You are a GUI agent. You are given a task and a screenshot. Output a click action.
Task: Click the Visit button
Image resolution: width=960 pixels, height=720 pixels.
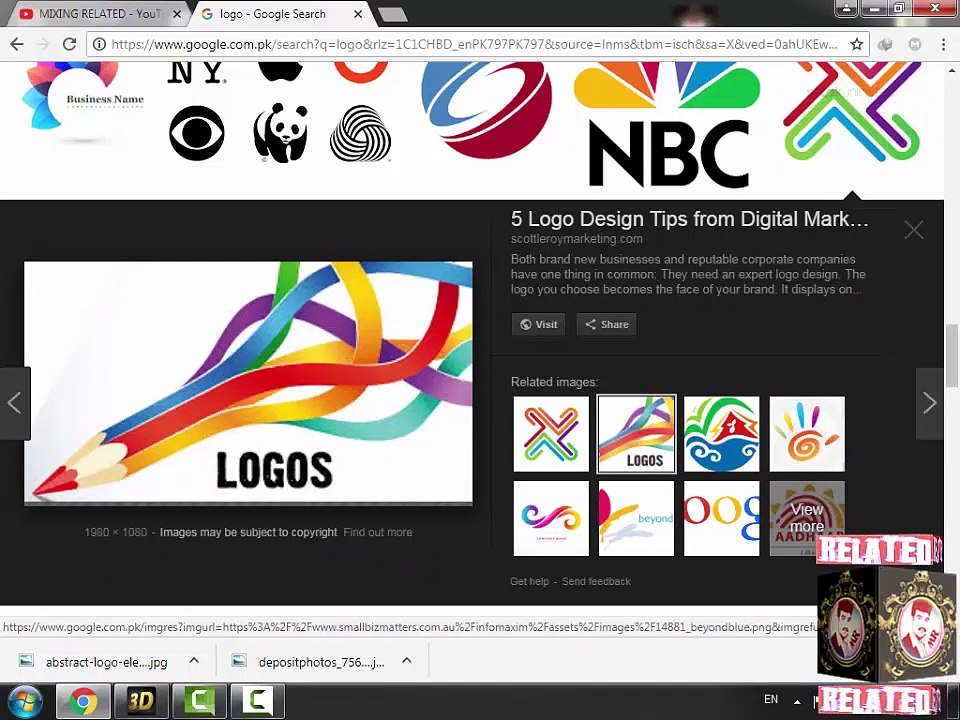point(538,324)
